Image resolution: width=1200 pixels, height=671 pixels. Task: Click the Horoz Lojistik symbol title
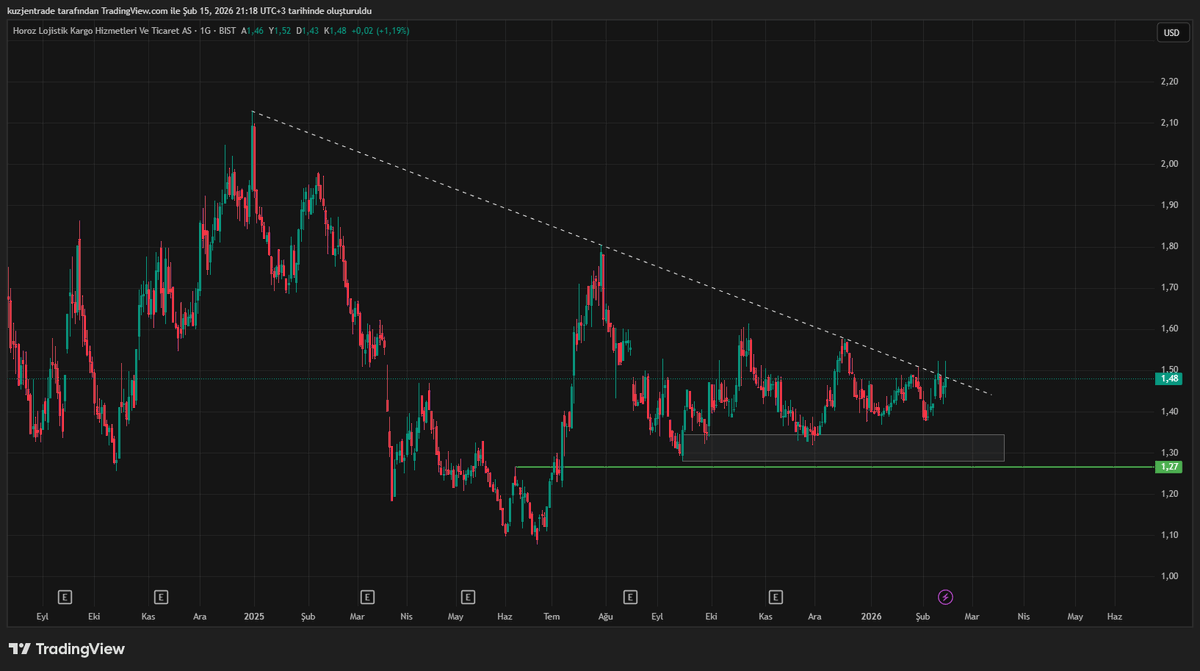coord(102,31)
